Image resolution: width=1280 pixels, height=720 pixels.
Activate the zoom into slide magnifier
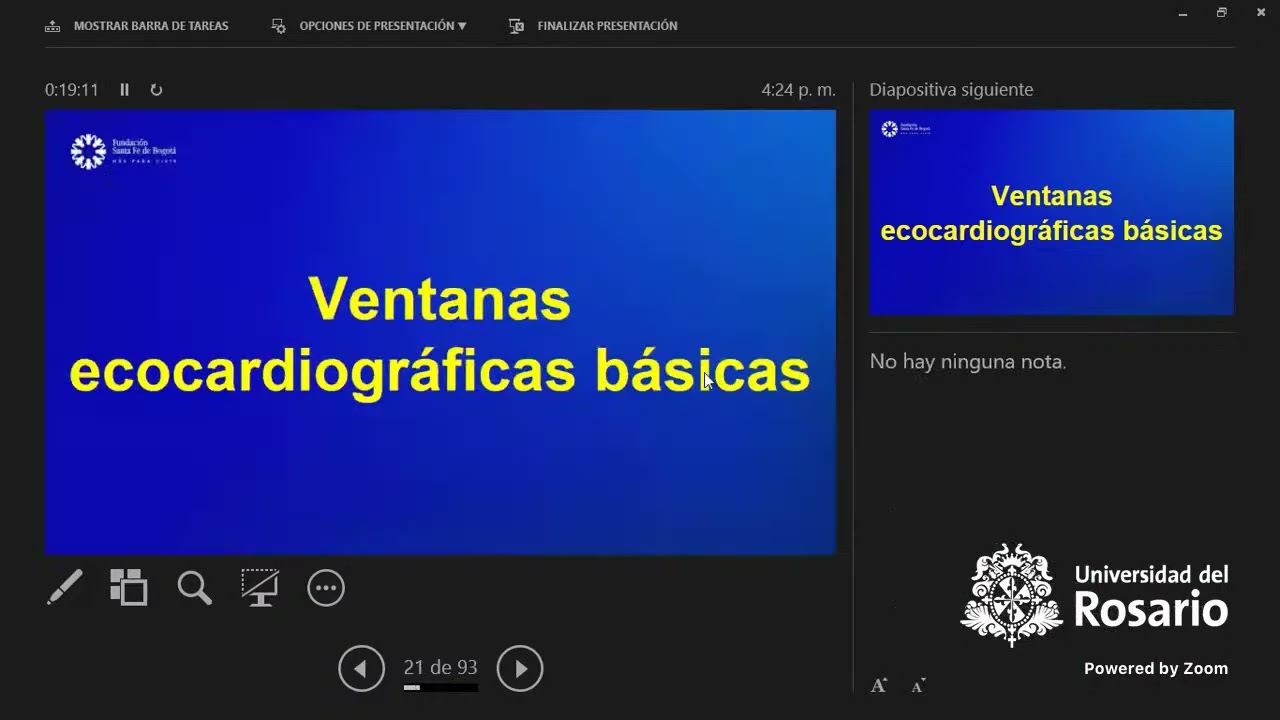pos(195,588)
